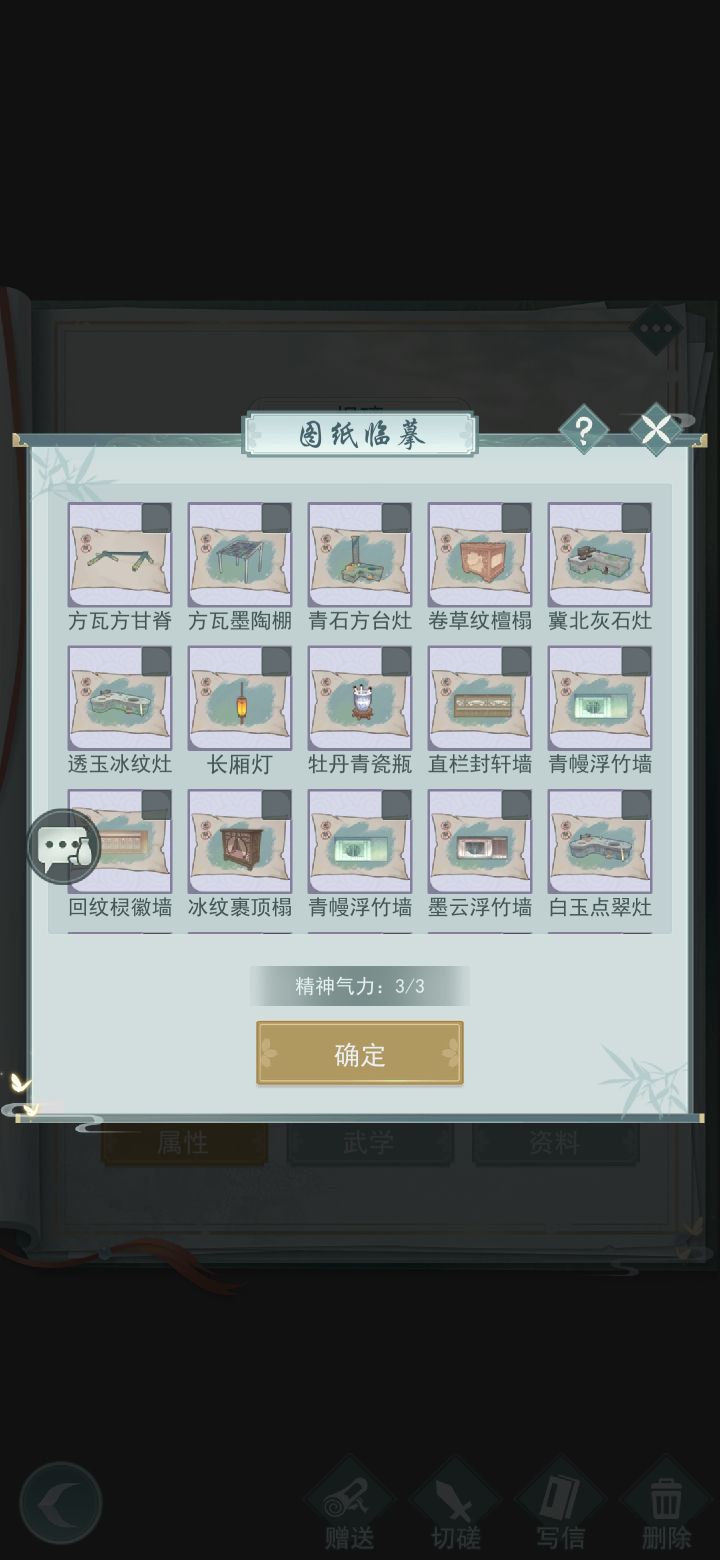The width and height of the screenshot is (720, 1560).
Task: Close the 图纸临摹 dialog
Action: pos(655,430)
